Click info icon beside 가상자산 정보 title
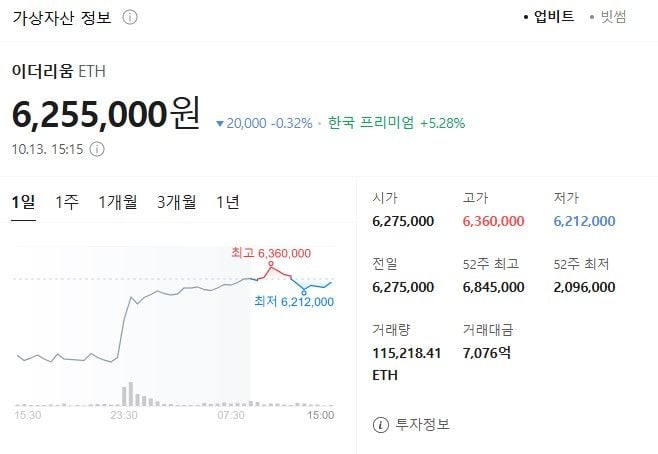Viewport: 658px width, 454px height. pos(130,17)
